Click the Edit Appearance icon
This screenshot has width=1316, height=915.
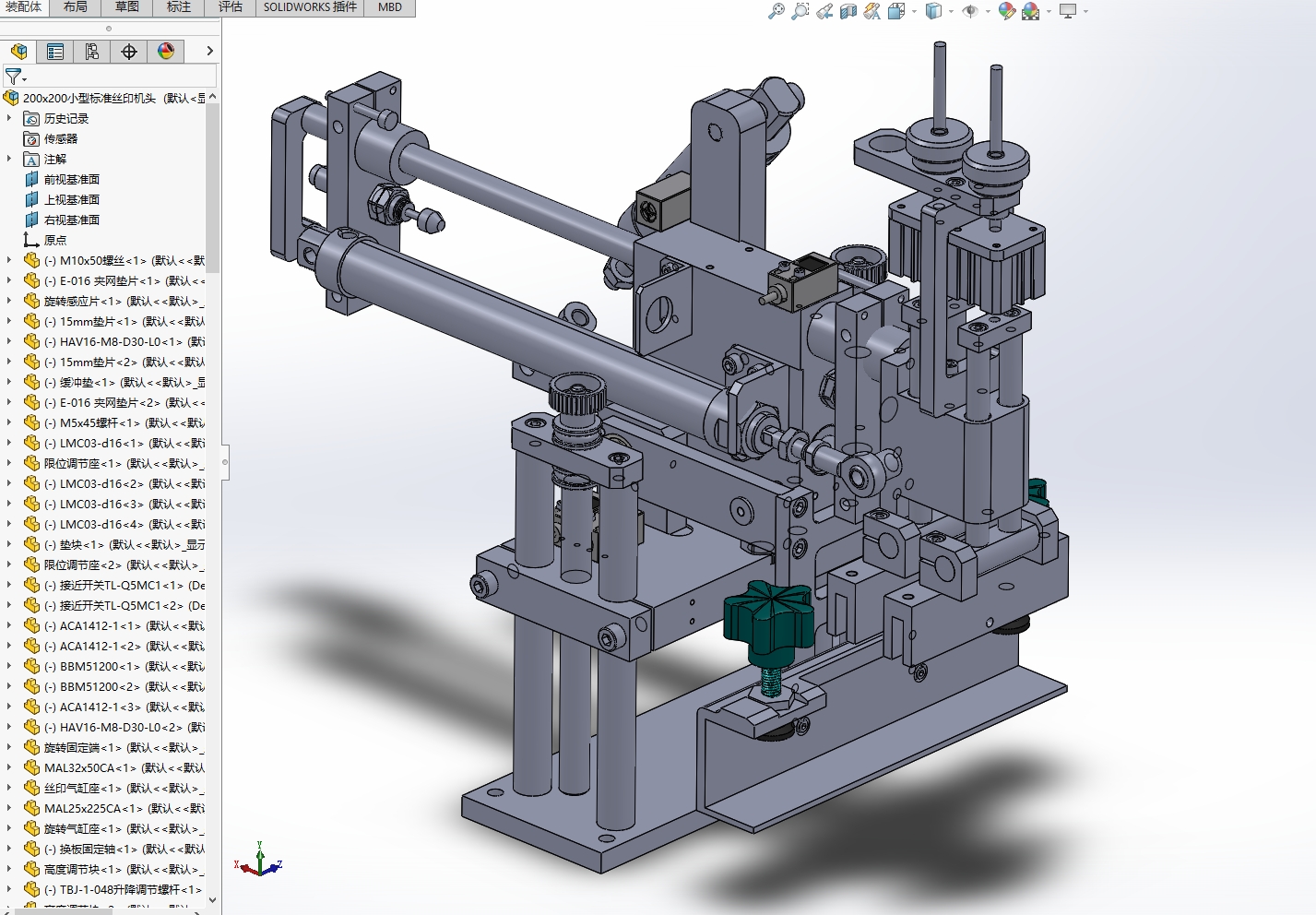coord(1007,11)
